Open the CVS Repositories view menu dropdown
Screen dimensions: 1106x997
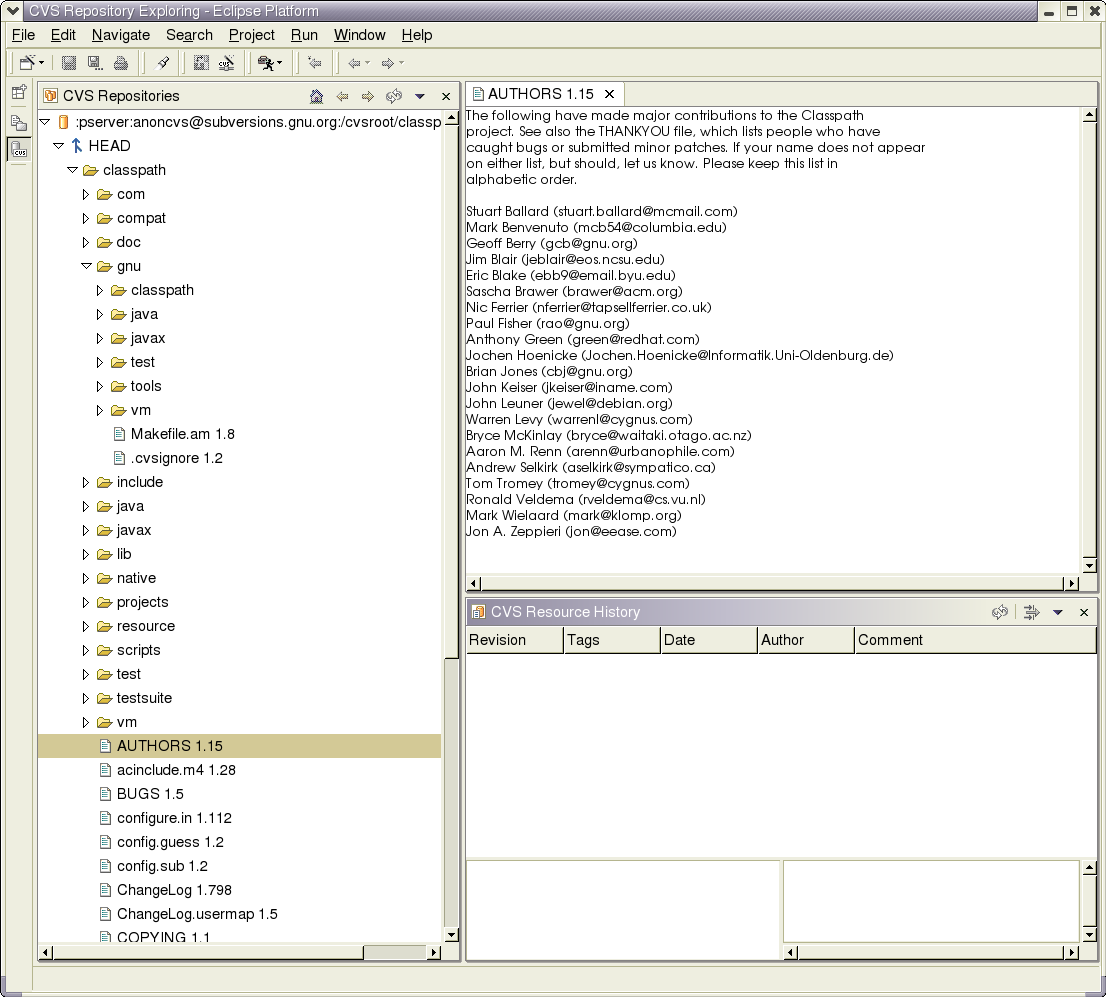(420, 96)
